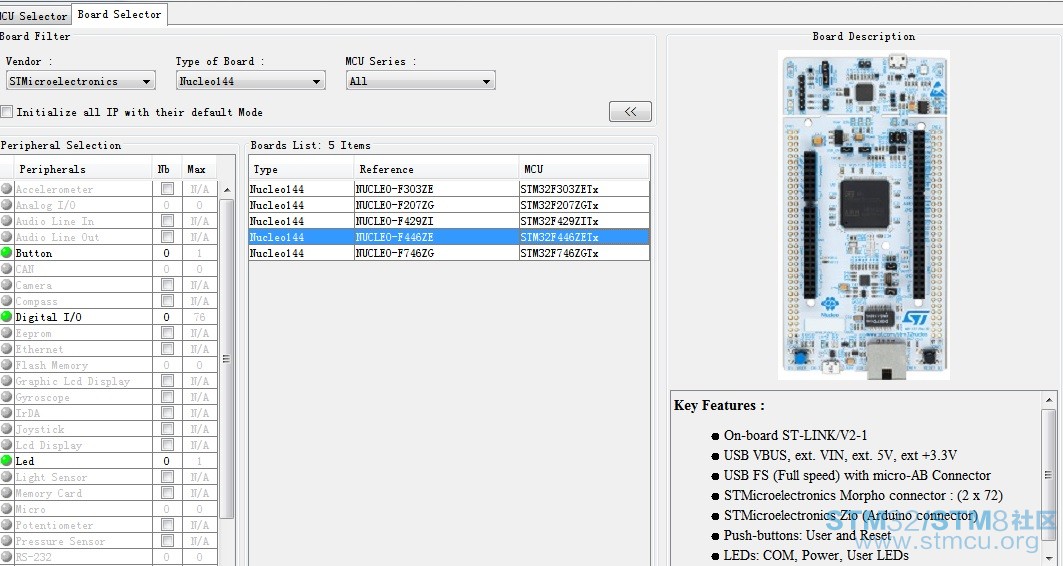The height and width of the screenshot is (566, 1063).
Task: Click the grey status dot beside Memory Card
Action: point(7,493)
